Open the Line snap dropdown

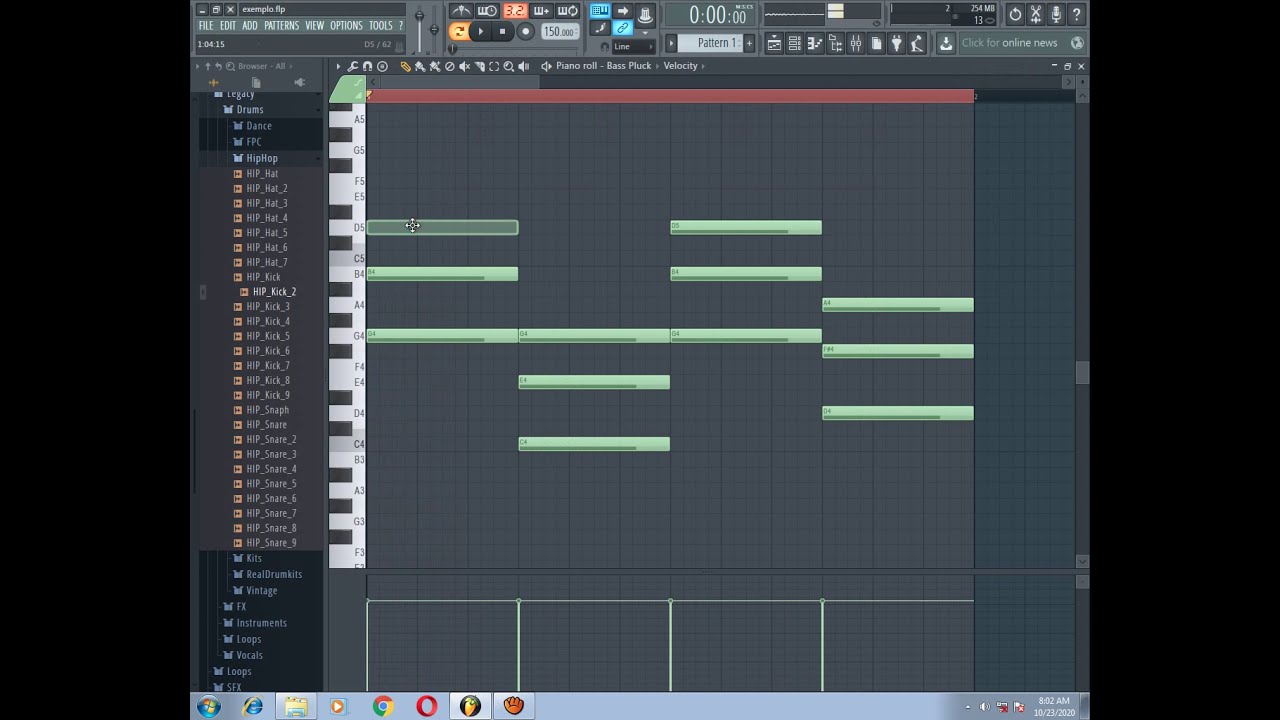coord(632,47)
